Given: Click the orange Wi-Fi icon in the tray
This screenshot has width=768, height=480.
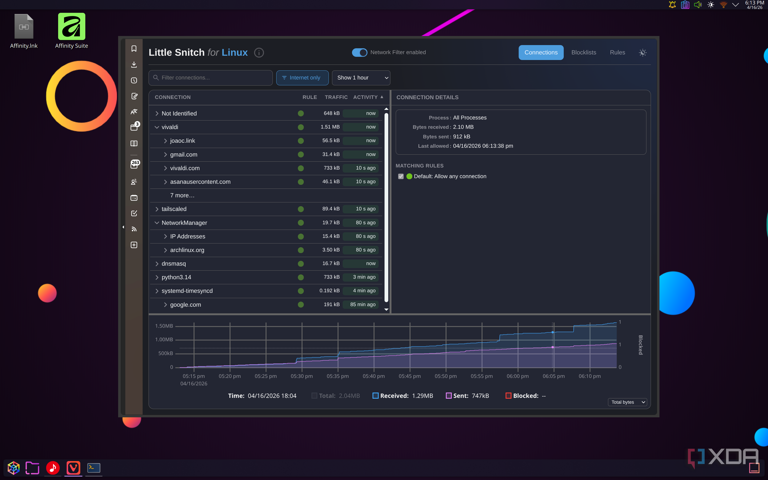Looking at the screenshot, I should coord(723,4).
